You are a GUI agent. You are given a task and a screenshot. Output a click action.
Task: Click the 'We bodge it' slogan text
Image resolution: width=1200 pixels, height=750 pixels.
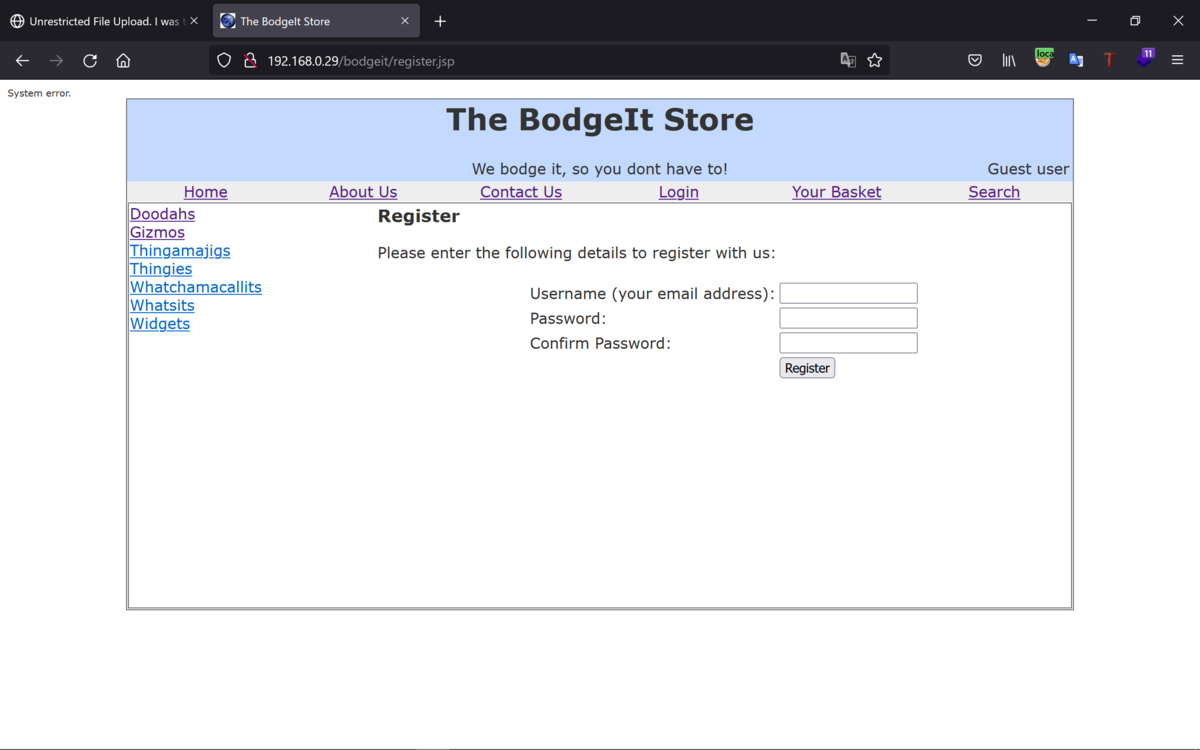tap(600, 169)
